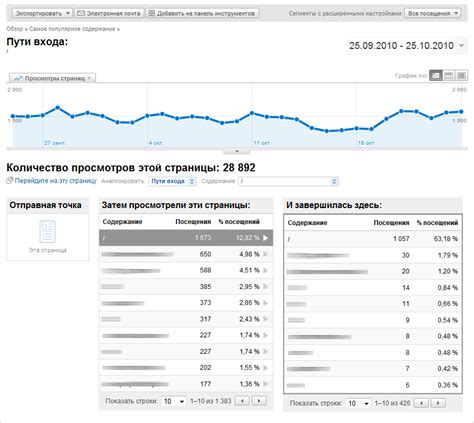This screenshot has width=474, height=423.
Task: Open rows-per-page dropdown in the middle table
Action: click(x=173, y=401)
